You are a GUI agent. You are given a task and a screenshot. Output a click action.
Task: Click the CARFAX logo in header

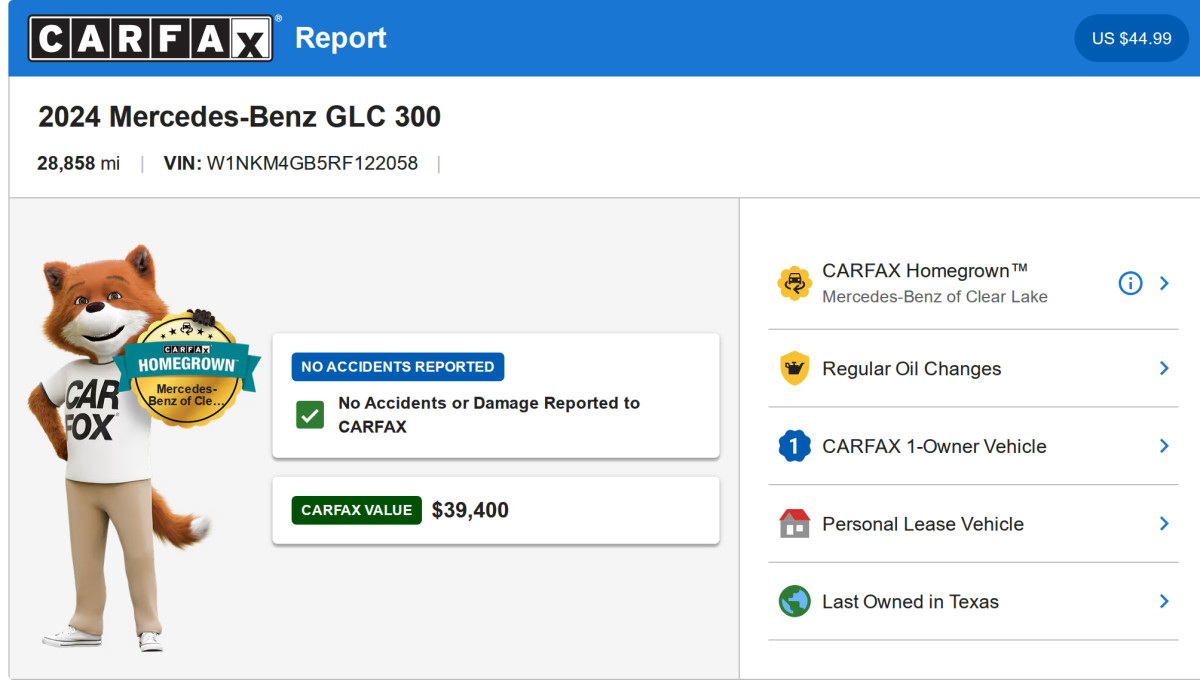click(x=151, y=38)
